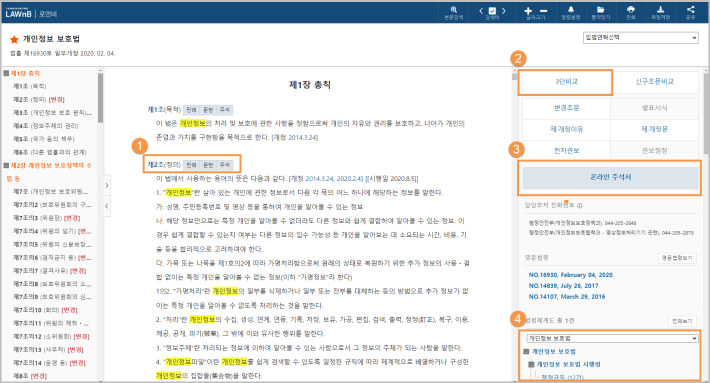710x383 pixels.
Task: Click info icon beside 담당부처 전화번호
Action: tap(580, 206)
